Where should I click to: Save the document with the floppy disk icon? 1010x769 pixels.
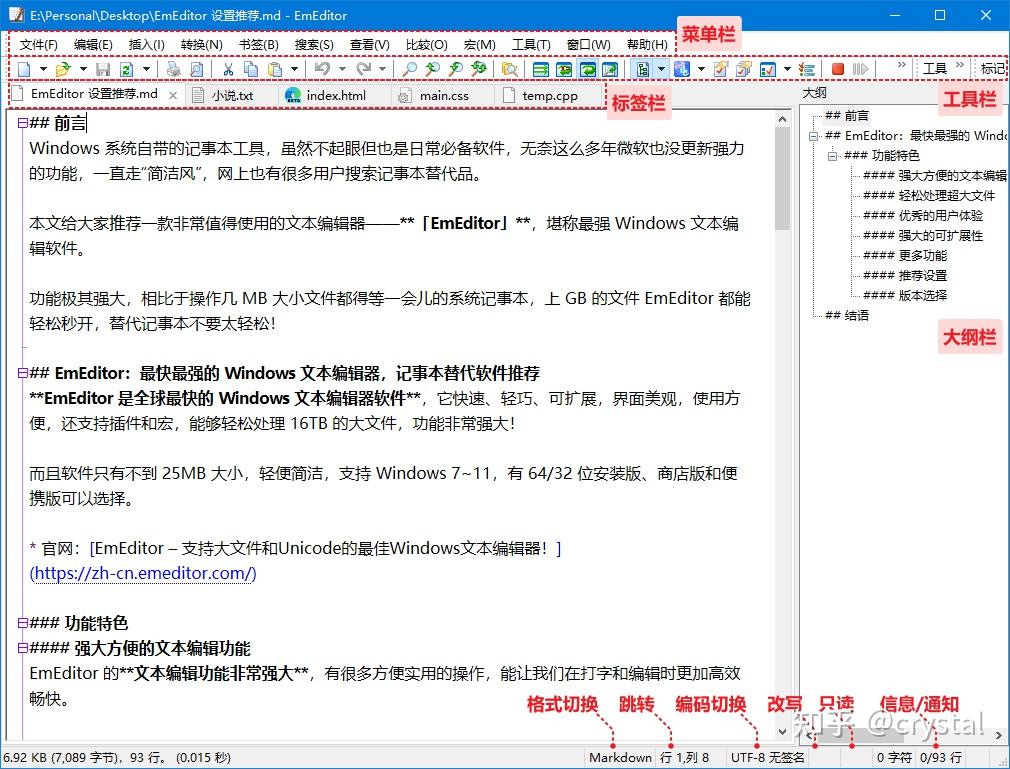103,69
